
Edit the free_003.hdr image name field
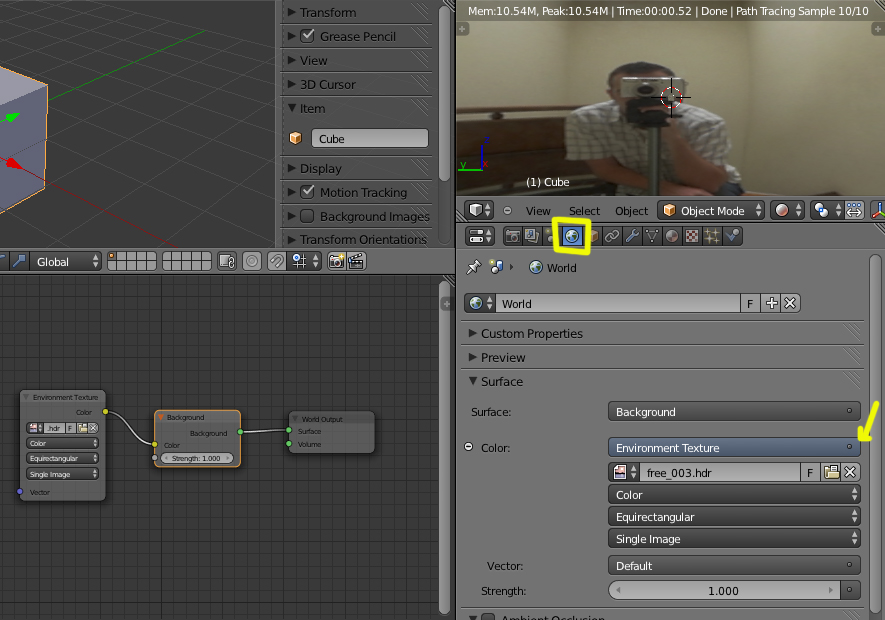[x=720, y=472]
